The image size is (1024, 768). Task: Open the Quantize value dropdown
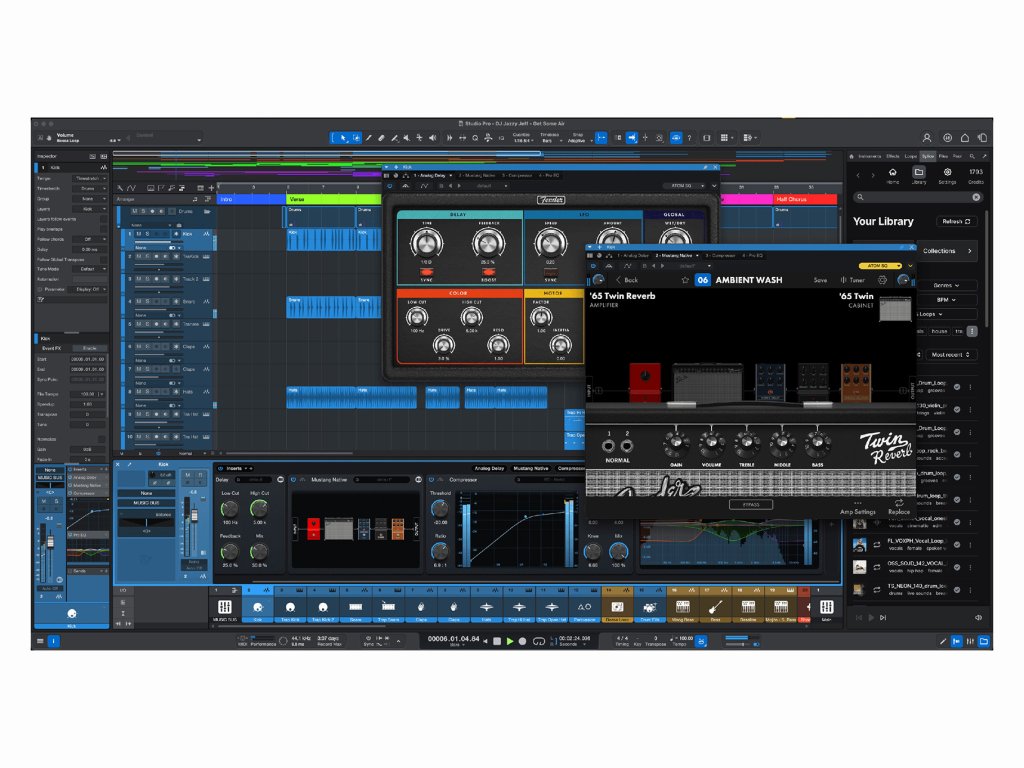(x=523, y=138)
